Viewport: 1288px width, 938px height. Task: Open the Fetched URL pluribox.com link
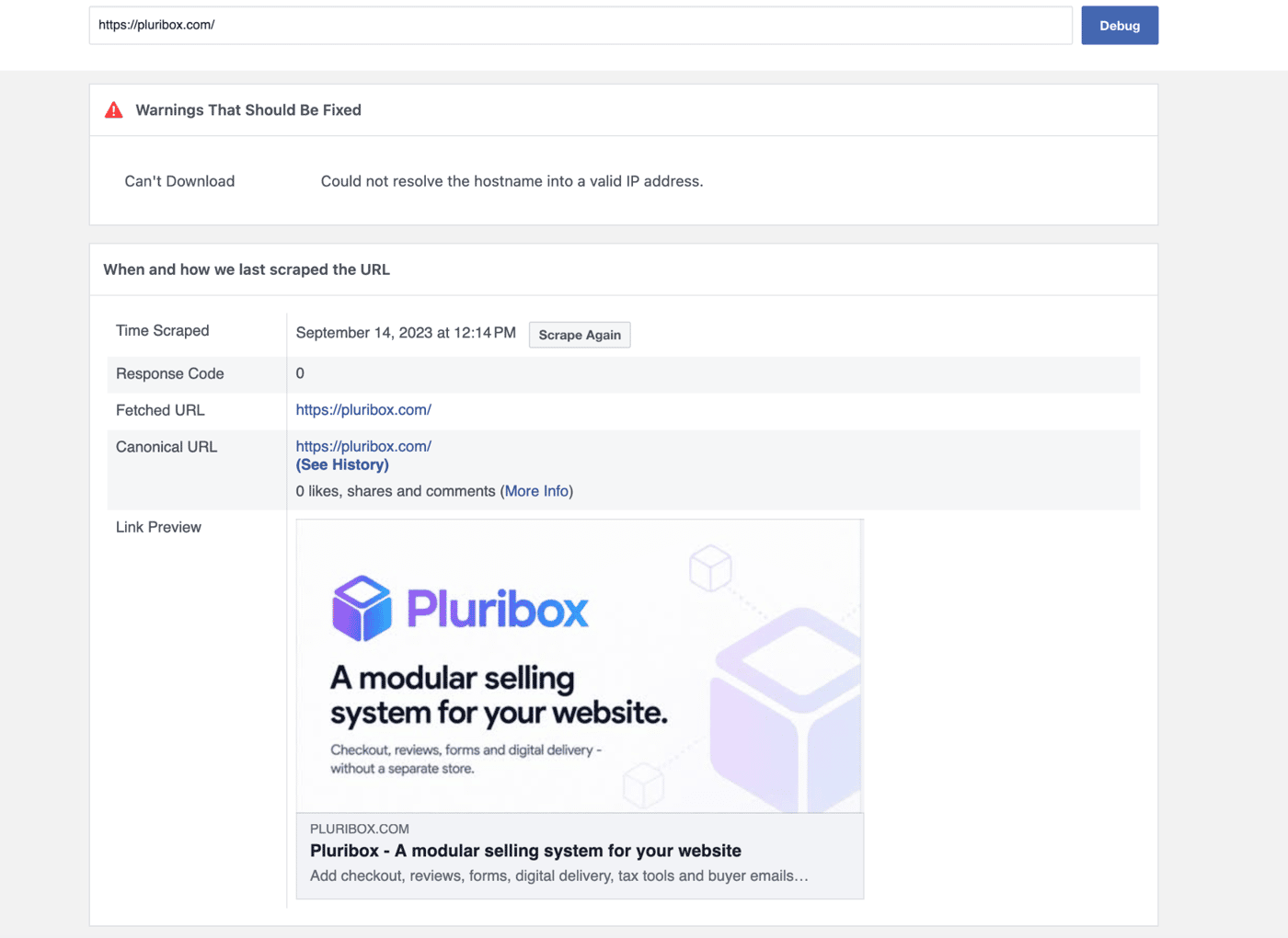point(363,410)
